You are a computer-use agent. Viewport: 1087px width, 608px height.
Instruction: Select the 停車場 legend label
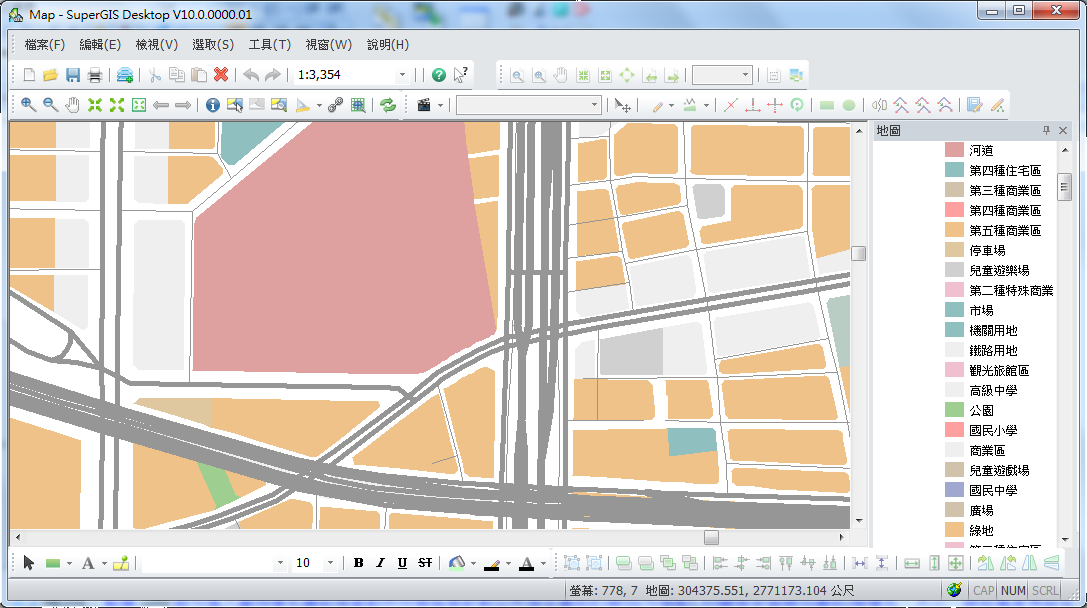[987, 250]
